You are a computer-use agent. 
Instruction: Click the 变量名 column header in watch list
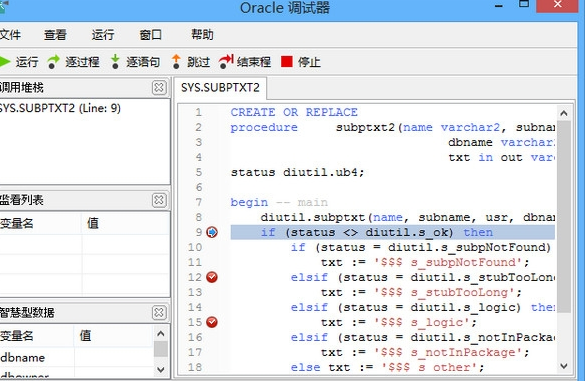(x=40, y=223)
